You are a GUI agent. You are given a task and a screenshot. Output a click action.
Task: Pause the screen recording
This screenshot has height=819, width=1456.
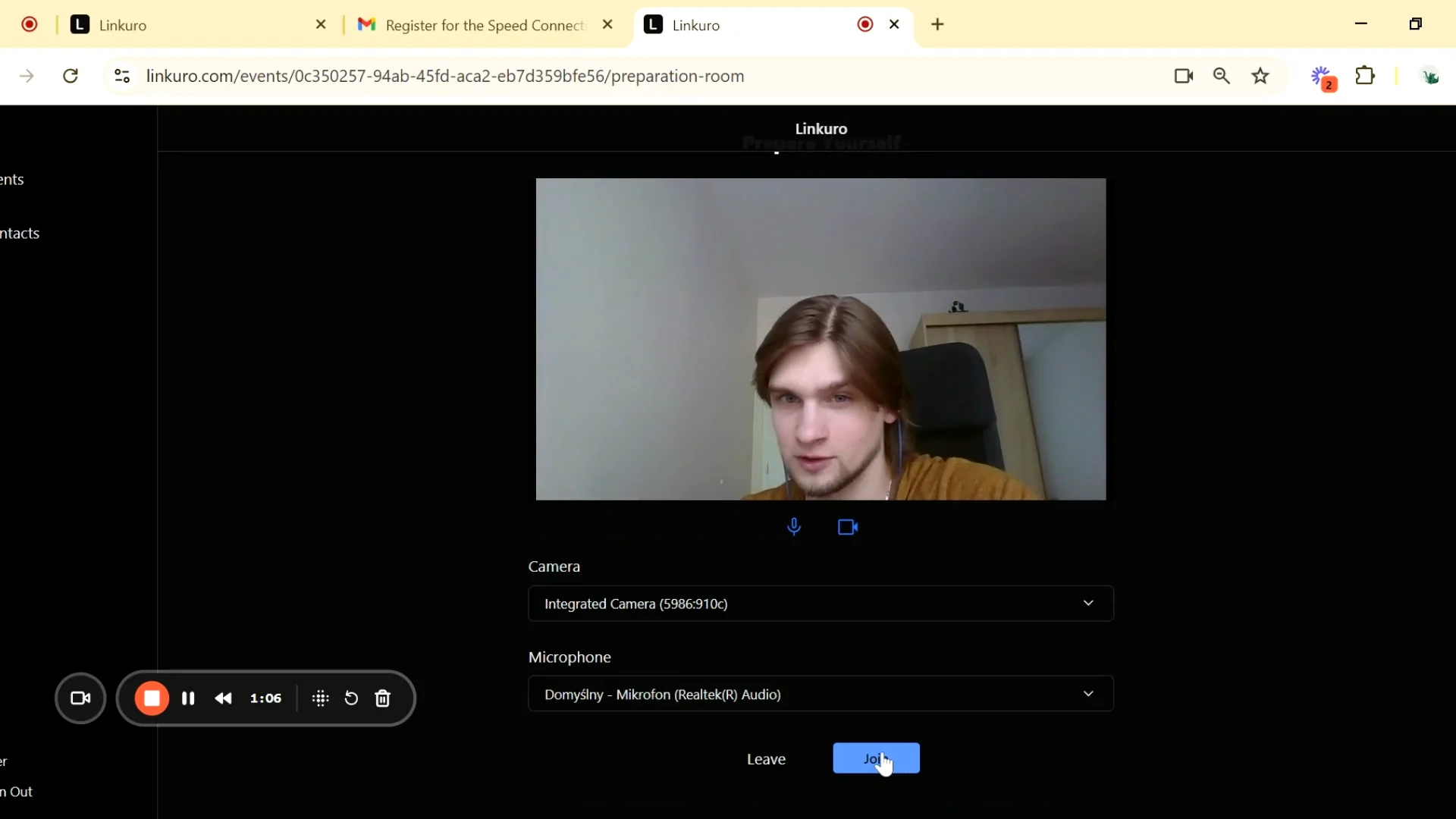188,698
